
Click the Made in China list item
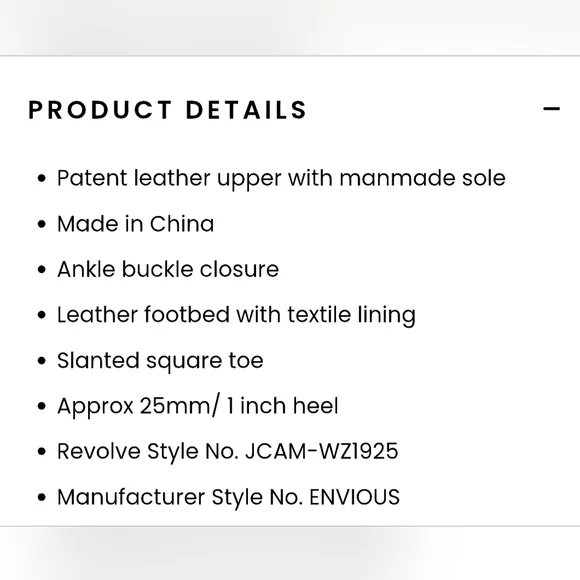pyautogui.click(x=135, y=224)
